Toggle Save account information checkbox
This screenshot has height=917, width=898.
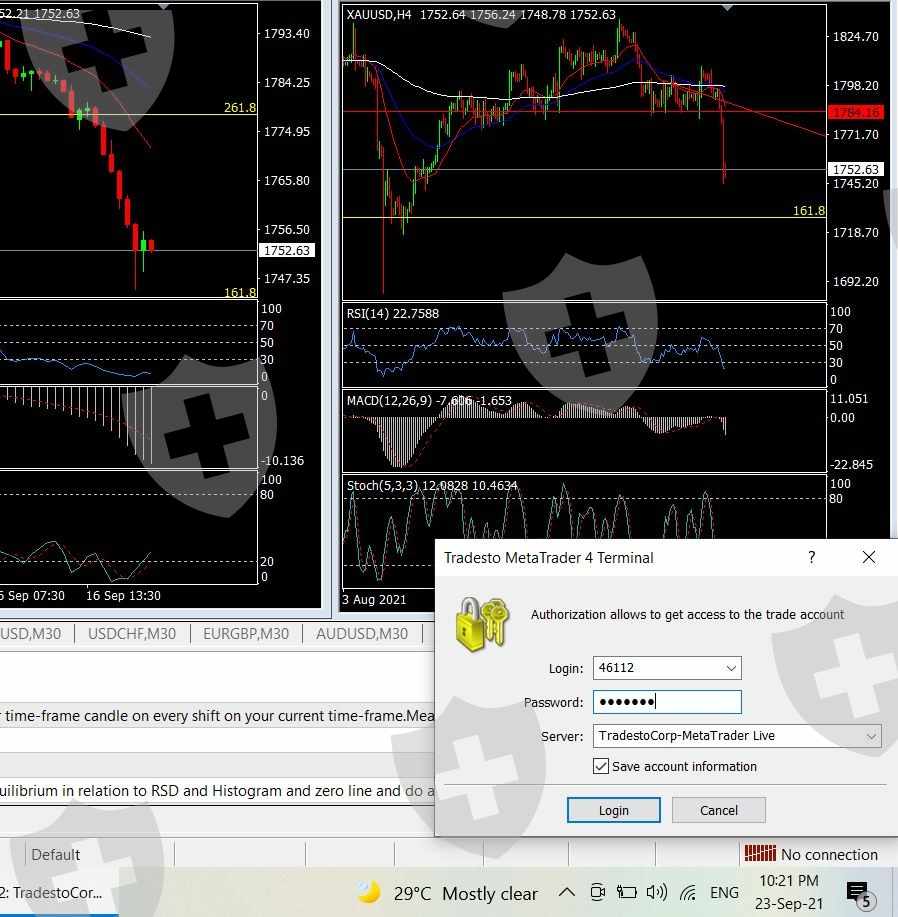pos(601,766)
